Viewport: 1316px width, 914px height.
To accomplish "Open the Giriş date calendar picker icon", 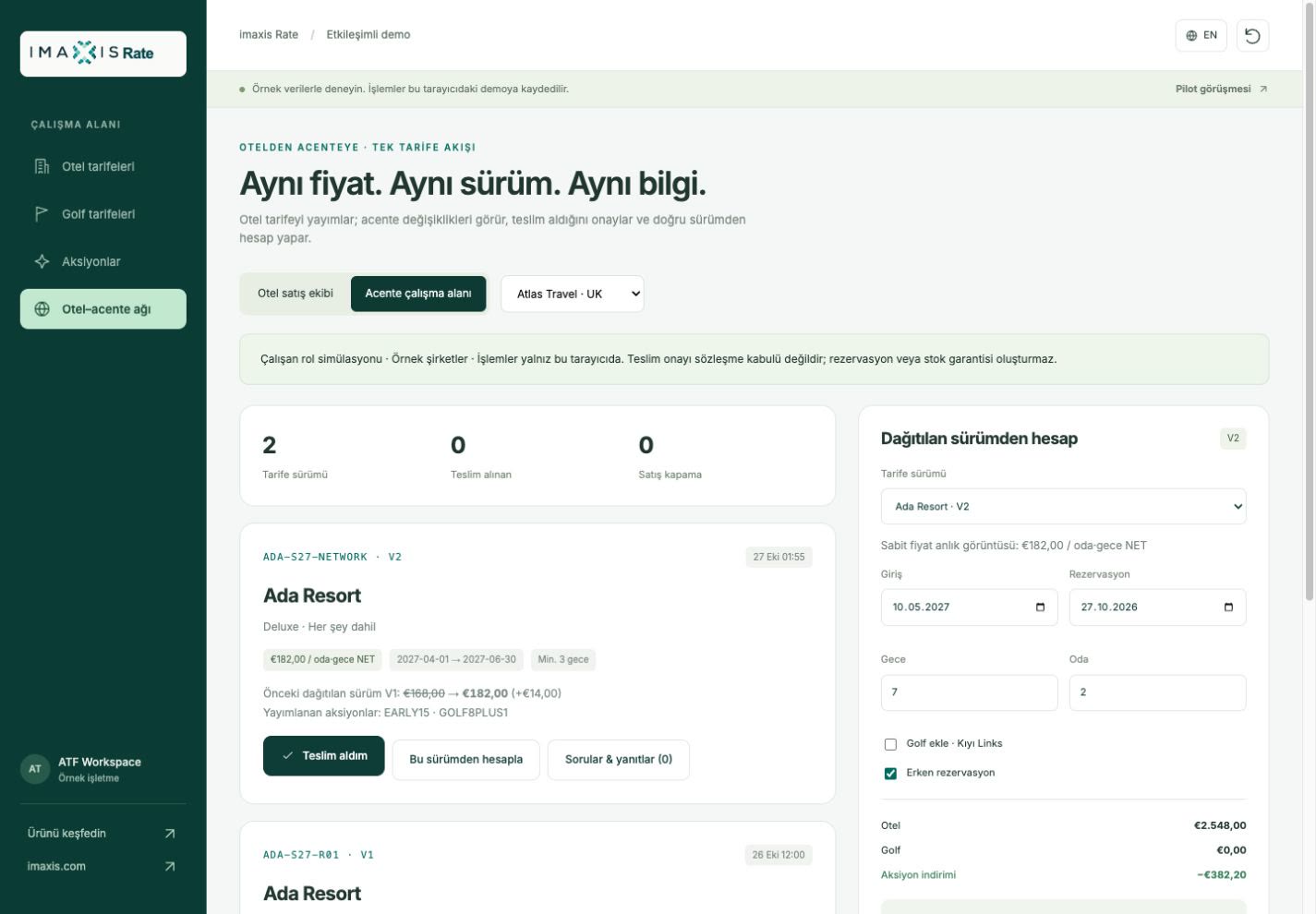I will coord(1040,607).
